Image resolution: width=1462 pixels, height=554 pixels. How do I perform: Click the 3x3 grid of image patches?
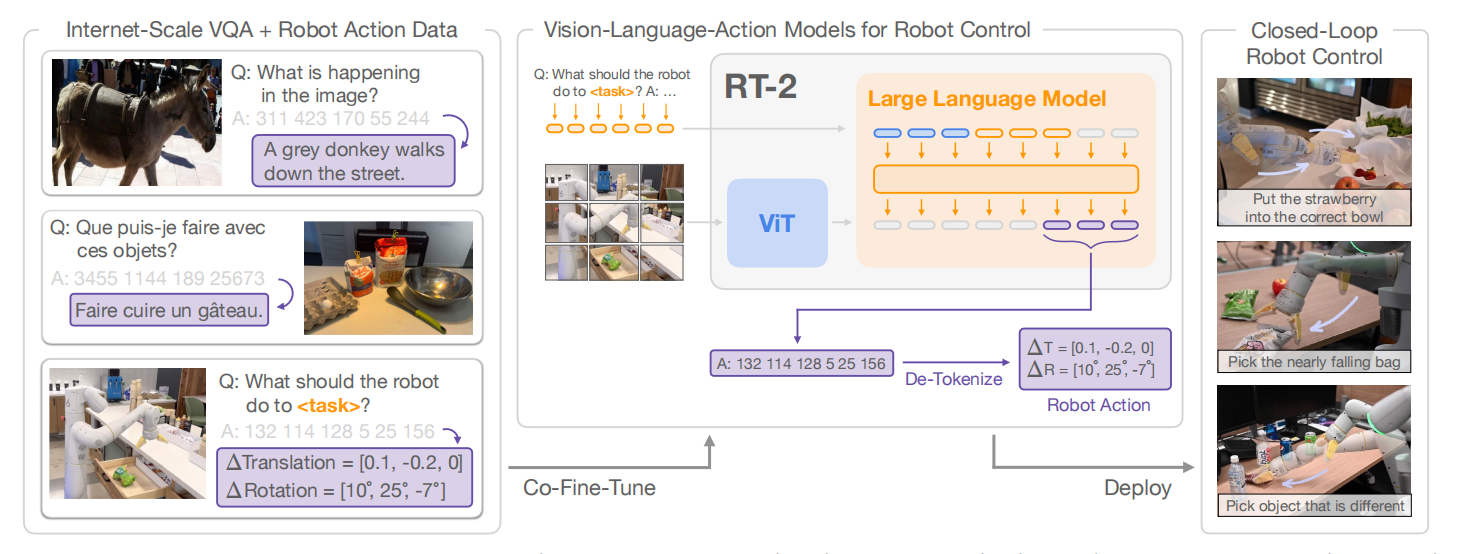pos(614,222)
